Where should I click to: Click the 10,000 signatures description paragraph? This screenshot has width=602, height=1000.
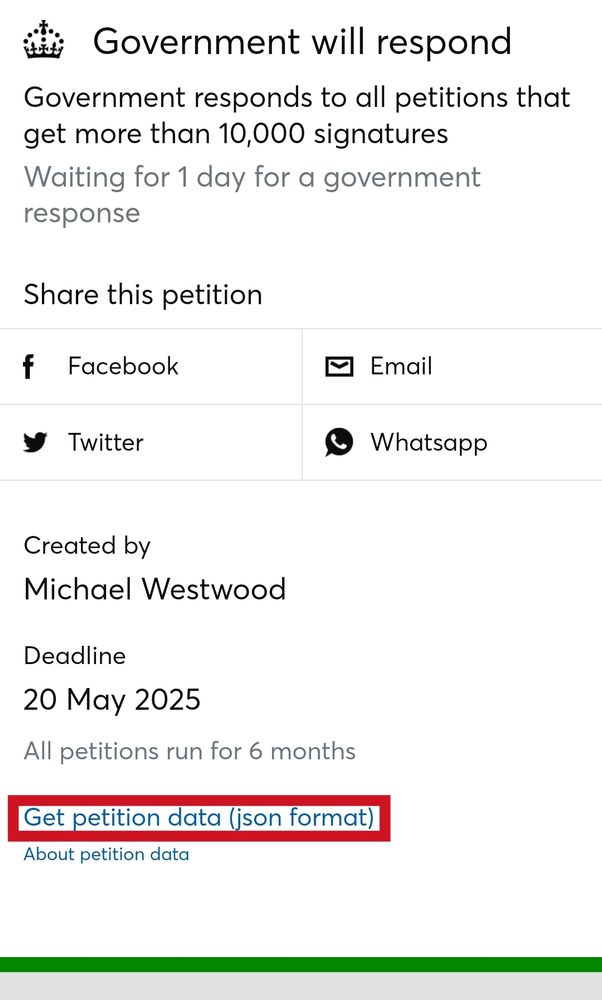297,115
